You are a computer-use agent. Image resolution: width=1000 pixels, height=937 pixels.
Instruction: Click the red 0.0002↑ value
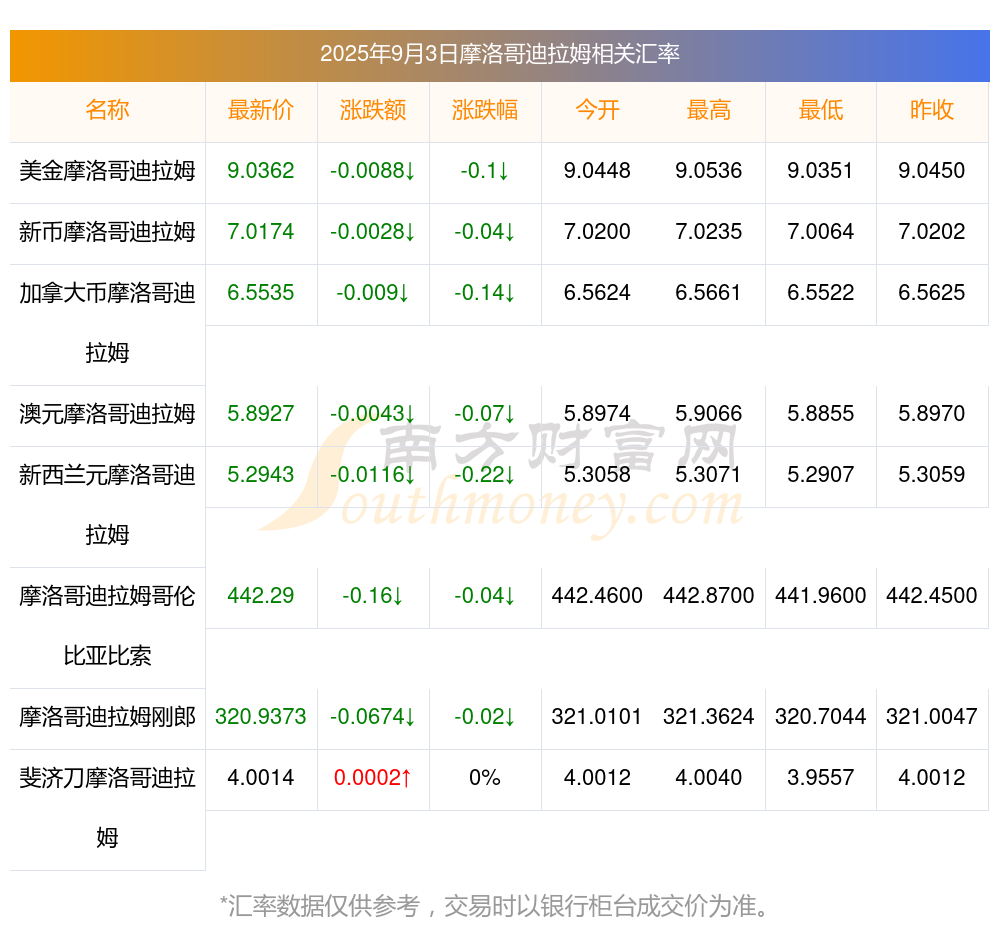tap(373, 778)
